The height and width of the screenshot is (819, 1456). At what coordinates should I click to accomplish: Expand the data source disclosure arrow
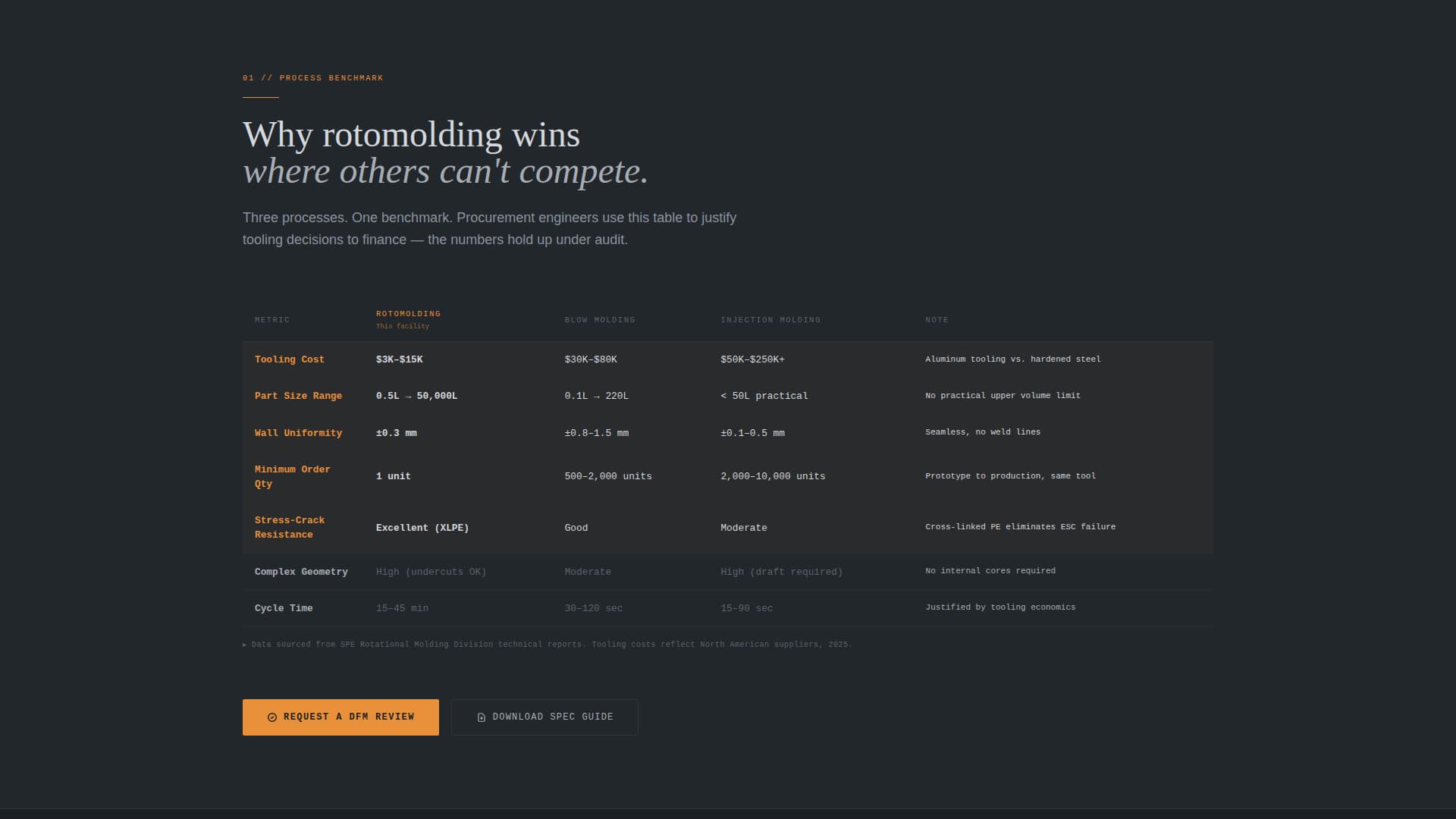point(245,644)
